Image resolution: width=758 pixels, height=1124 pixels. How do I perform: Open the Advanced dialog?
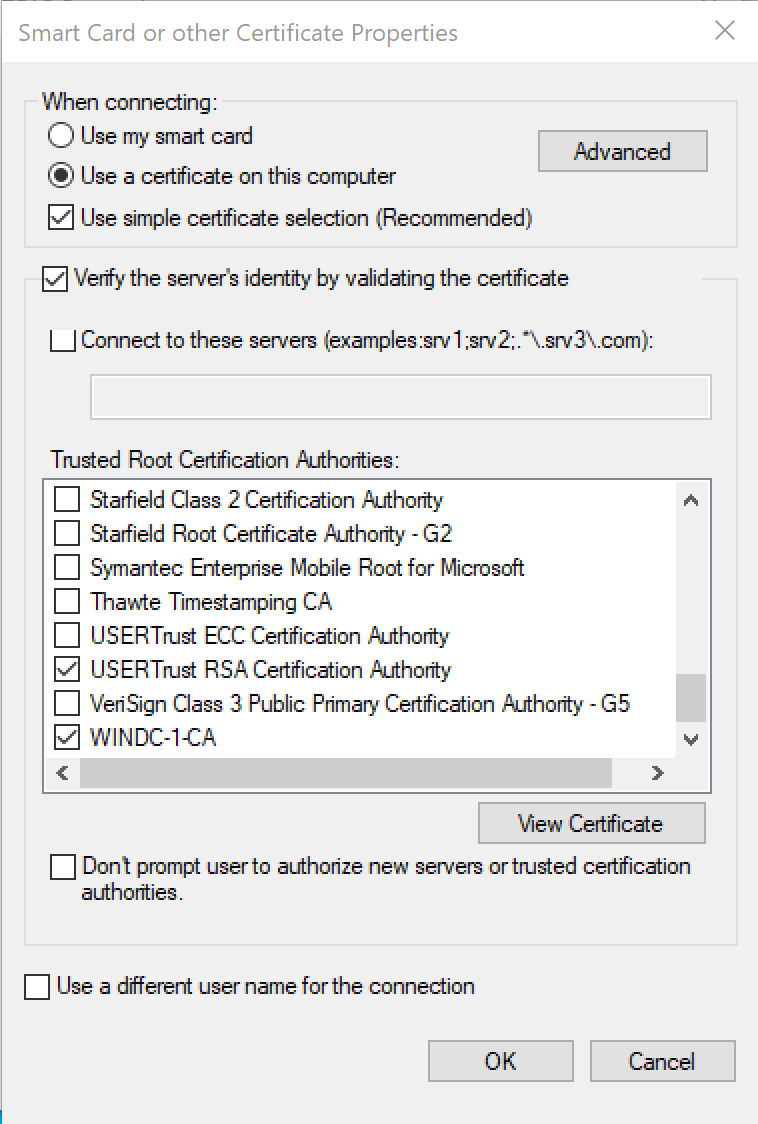click(x=622, y=151)
